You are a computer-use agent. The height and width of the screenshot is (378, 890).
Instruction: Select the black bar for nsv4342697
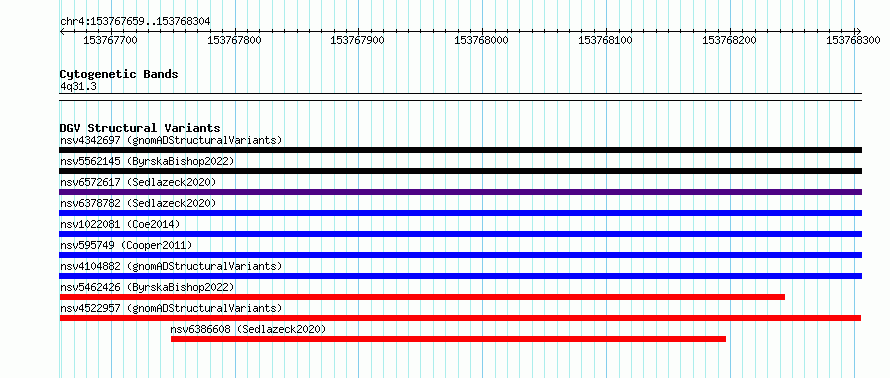[x=461, y=150]
